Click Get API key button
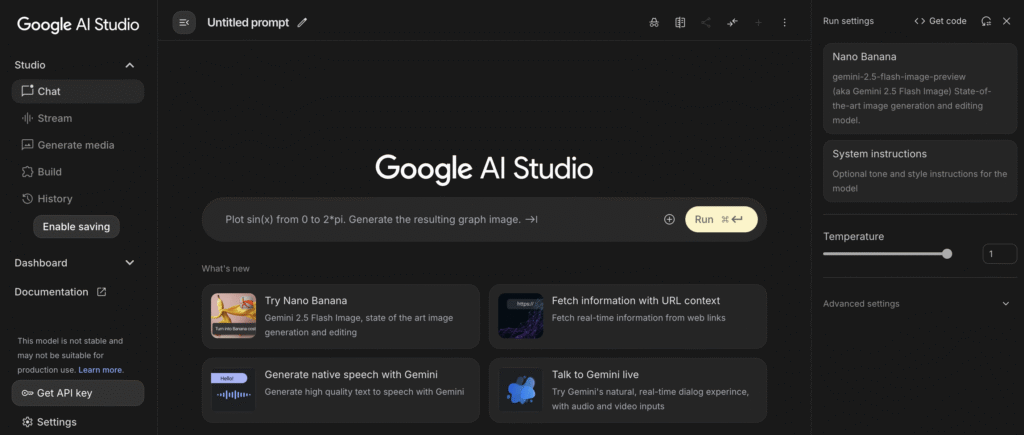Screen dimensions: 1024x435 [x=78, y=393]
